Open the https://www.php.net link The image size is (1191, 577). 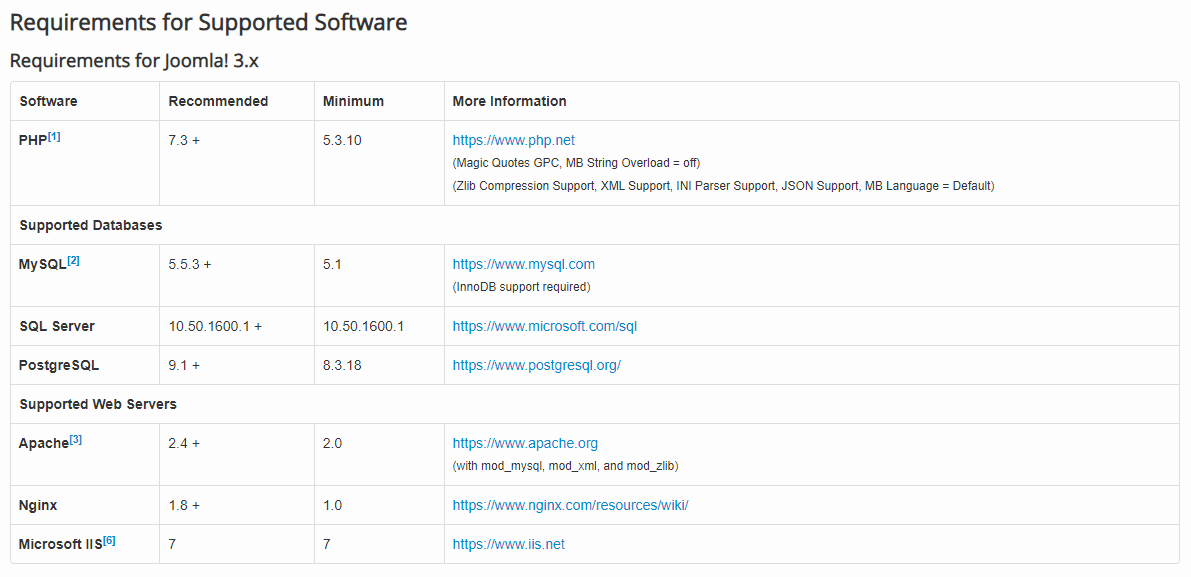click(513, 140)
